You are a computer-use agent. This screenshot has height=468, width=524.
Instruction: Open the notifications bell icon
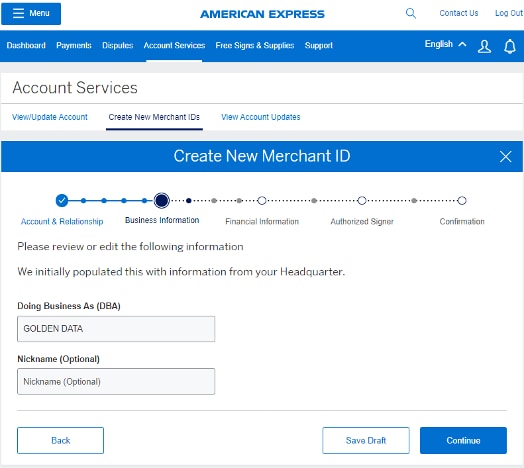(510, 46)
